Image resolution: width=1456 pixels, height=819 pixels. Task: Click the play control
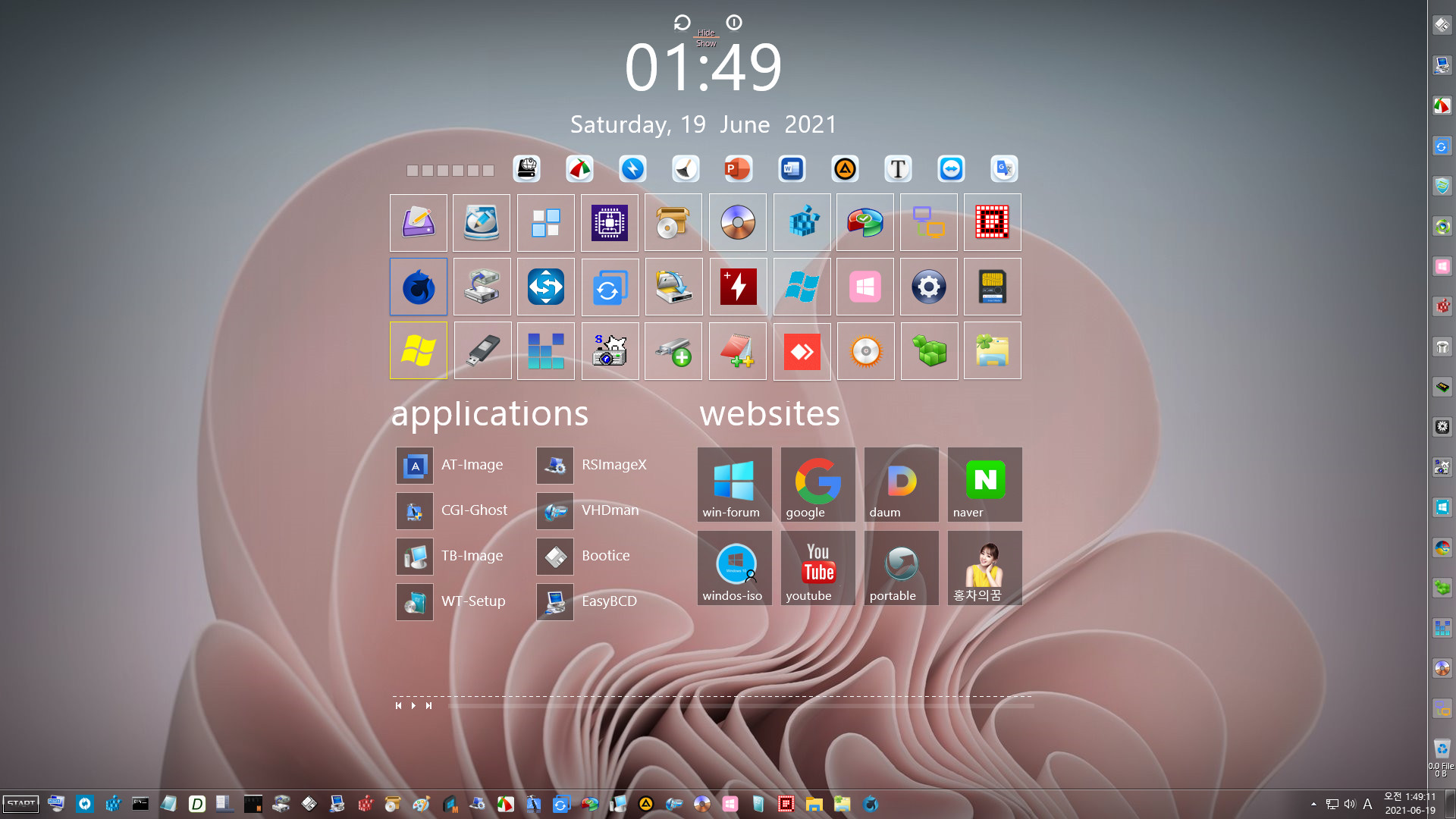click(413, 705)
